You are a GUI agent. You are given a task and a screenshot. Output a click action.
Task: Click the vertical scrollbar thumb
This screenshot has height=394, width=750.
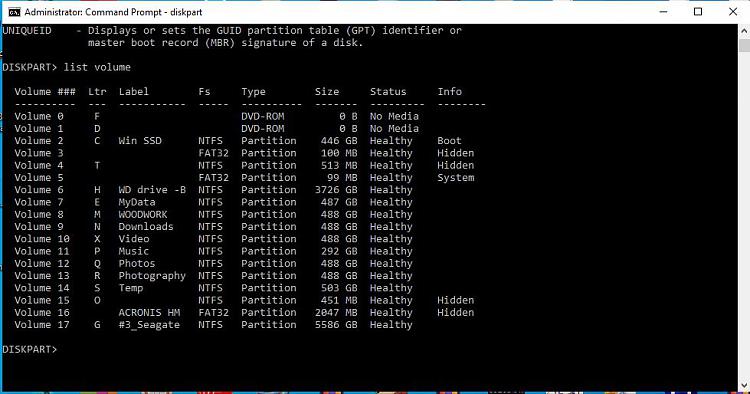tap(744, 45)
